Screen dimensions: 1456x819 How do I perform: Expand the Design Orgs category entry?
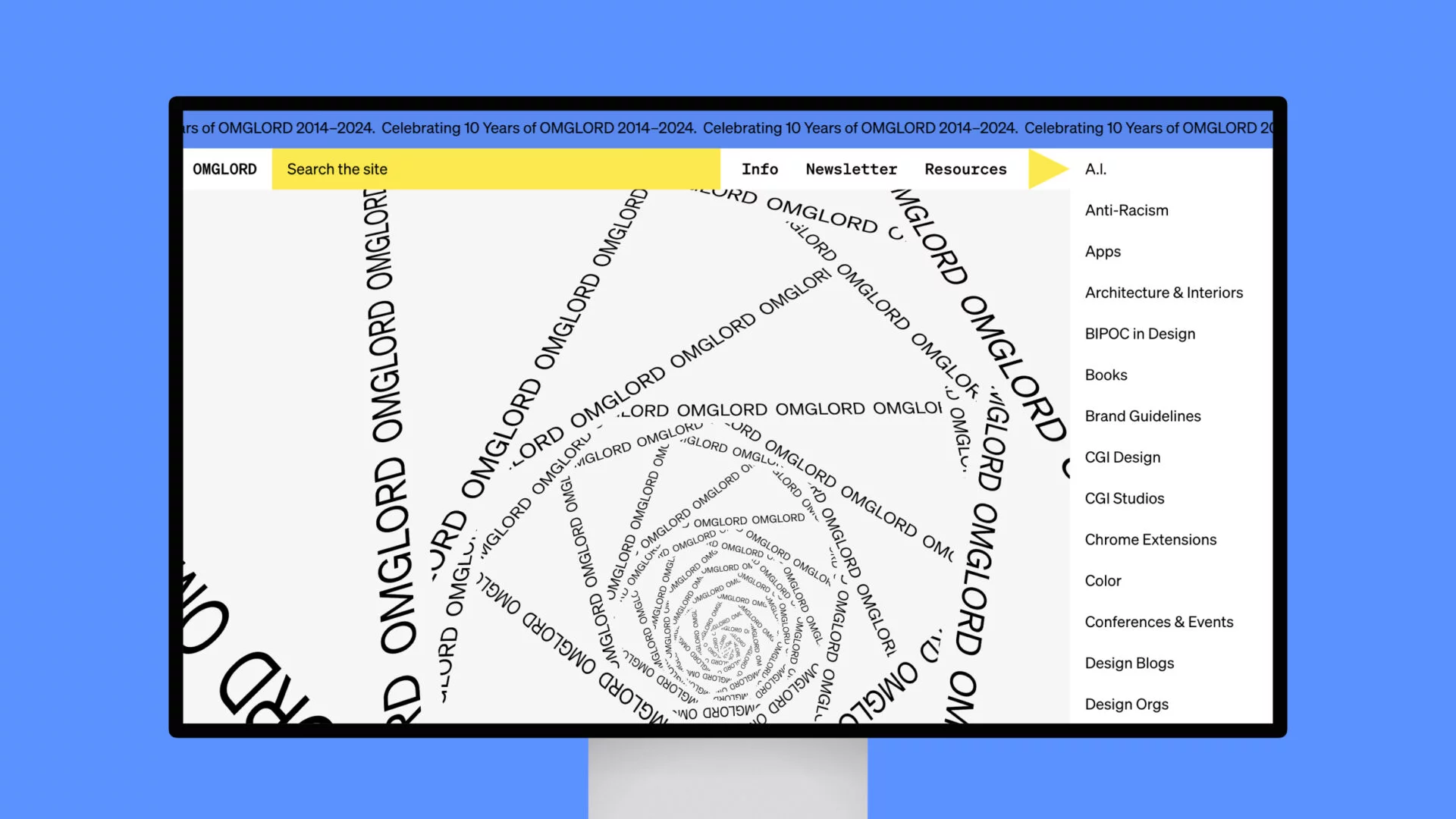point(1127,704)
